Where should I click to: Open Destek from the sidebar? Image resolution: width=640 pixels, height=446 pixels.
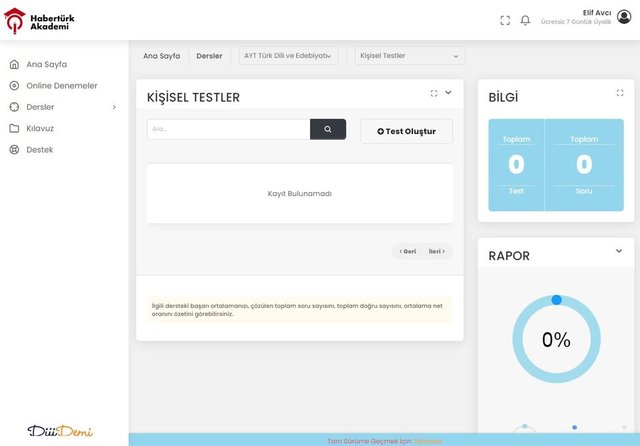(x=39, y=150)
